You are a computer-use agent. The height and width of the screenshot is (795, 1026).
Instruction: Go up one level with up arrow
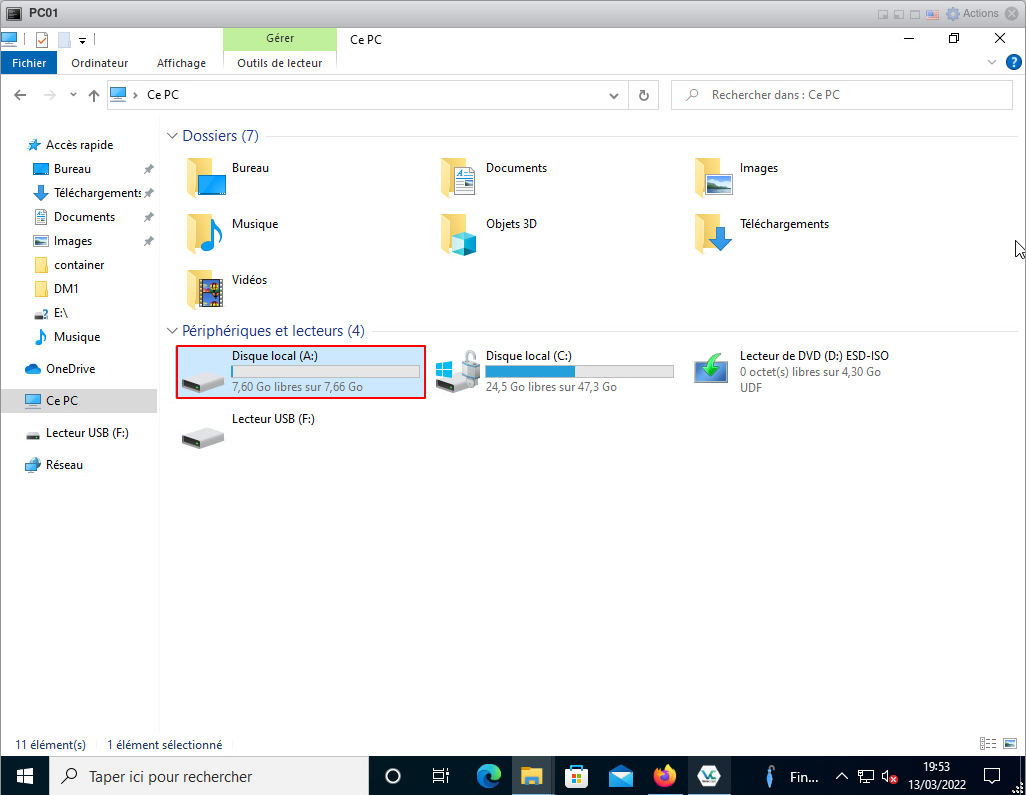coord(94,95)
